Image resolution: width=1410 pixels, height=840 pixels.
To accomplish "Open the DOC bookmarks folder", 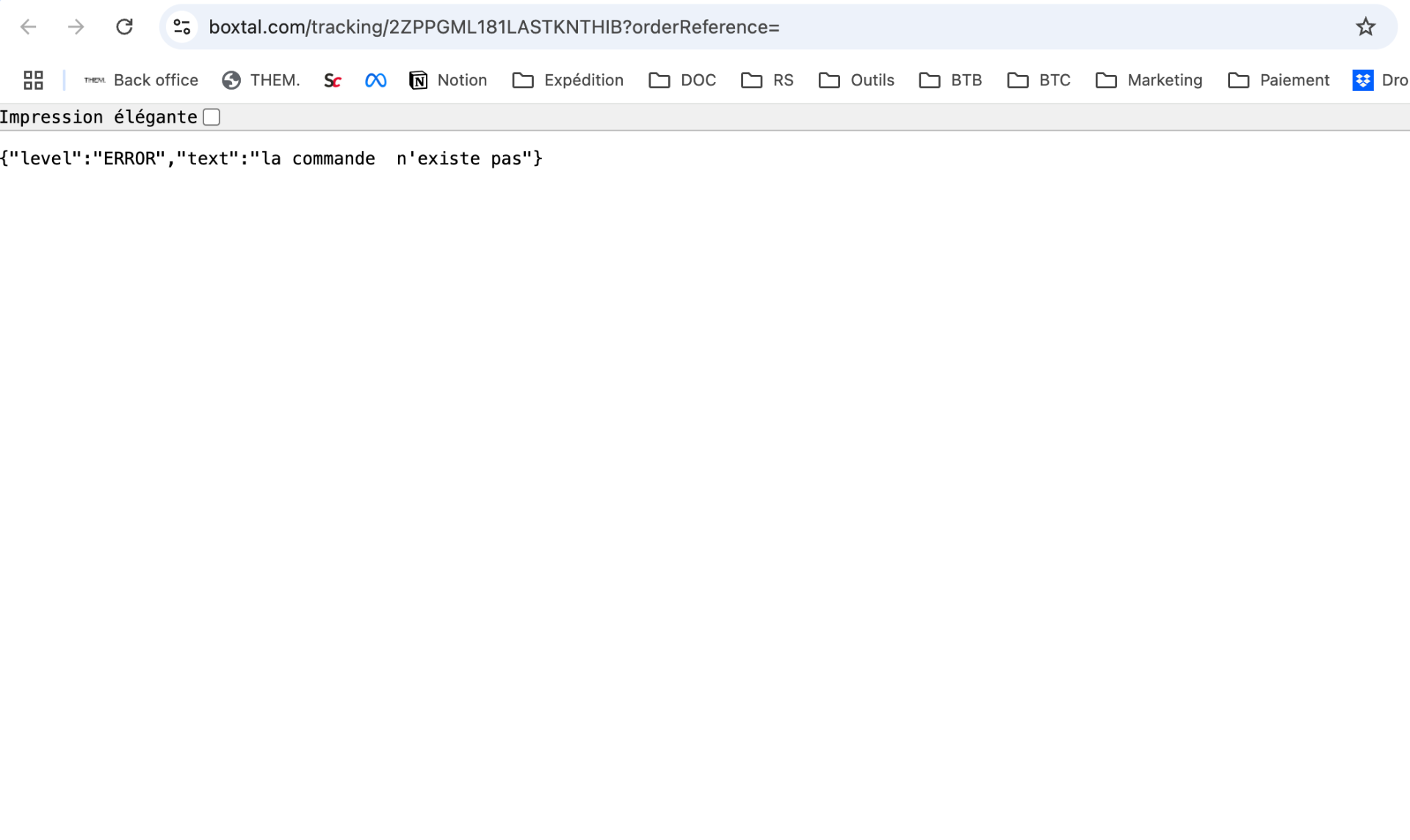I will coord(682,80).
